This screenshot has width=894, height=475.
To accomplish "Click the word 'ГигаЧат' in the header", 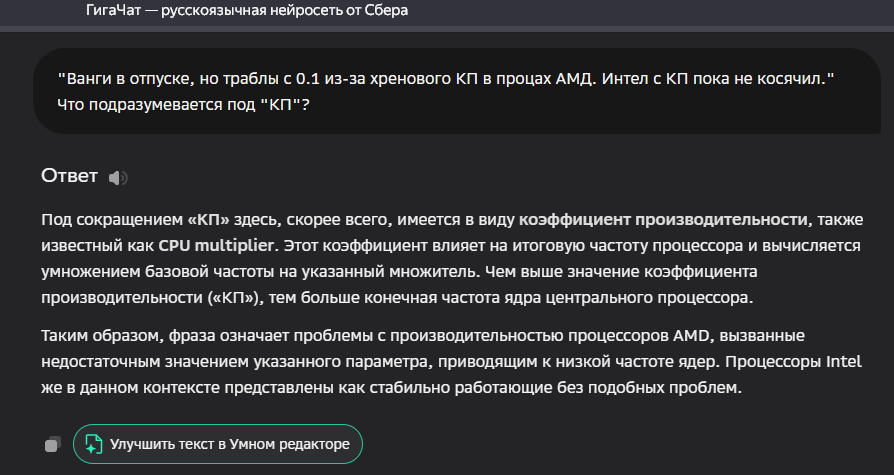I will click(x=119, y=10).
